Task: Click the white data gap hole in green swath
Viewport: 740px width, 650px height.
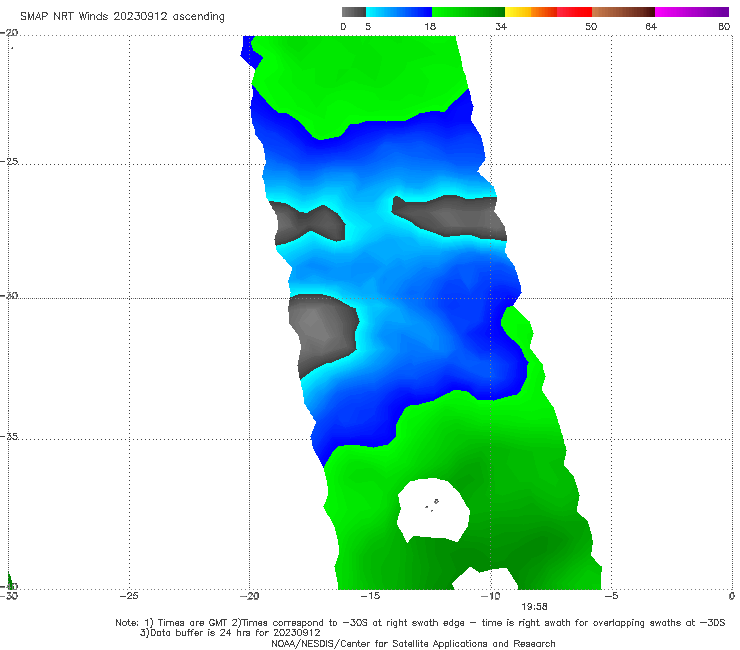Action: [x=433, y=511]
